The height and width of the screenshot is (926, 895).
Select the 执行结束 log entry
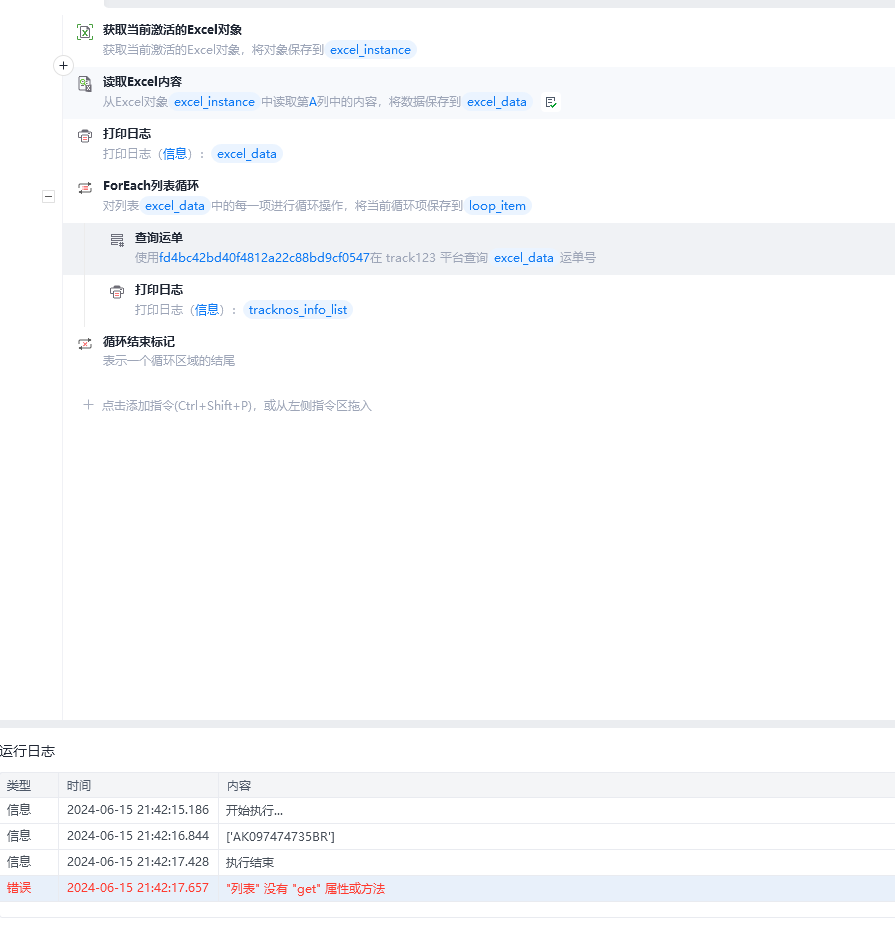(250, 863)
